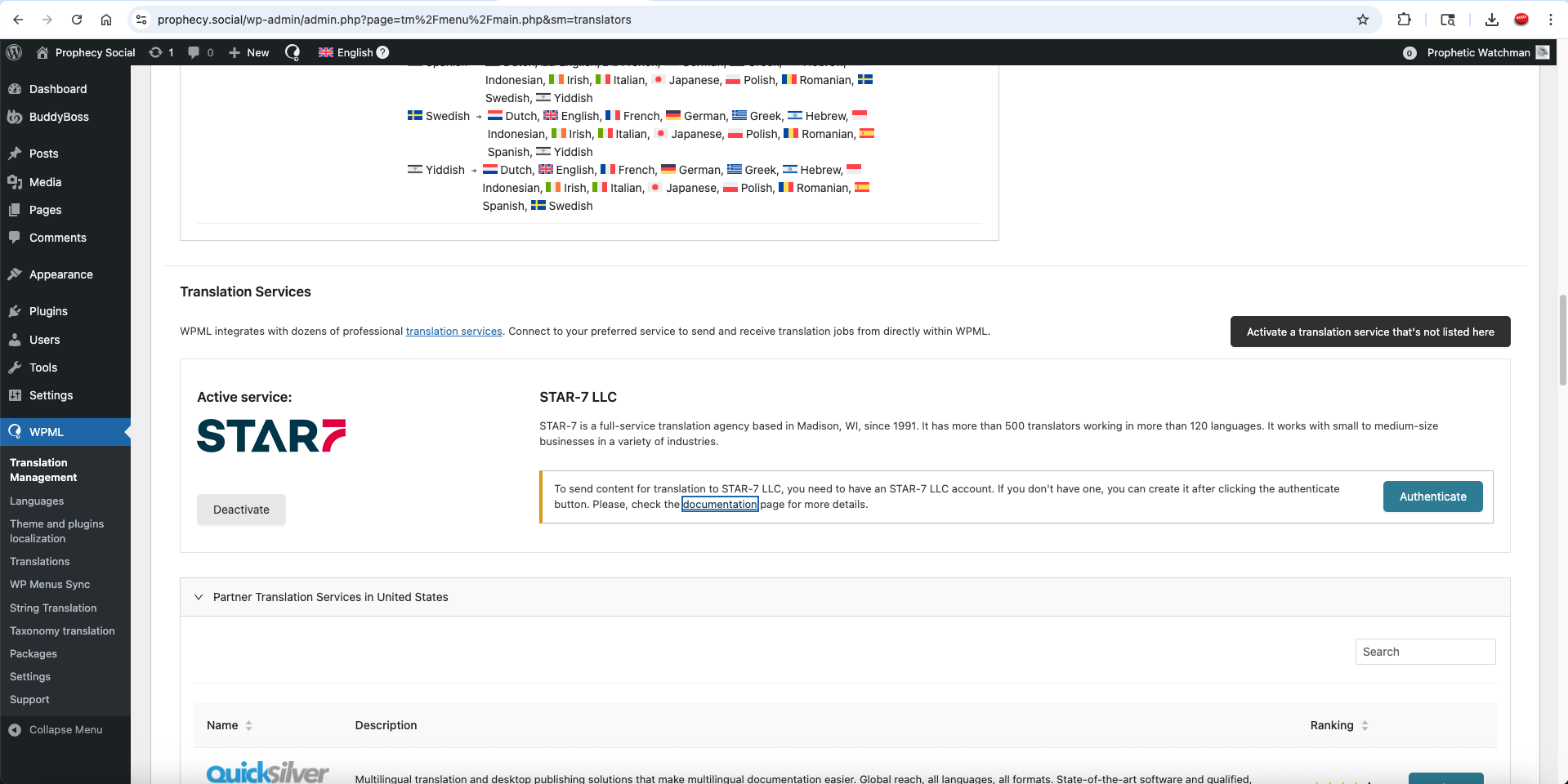
Task: Open WPML Settings submenu item
Action: coord(30,677)
